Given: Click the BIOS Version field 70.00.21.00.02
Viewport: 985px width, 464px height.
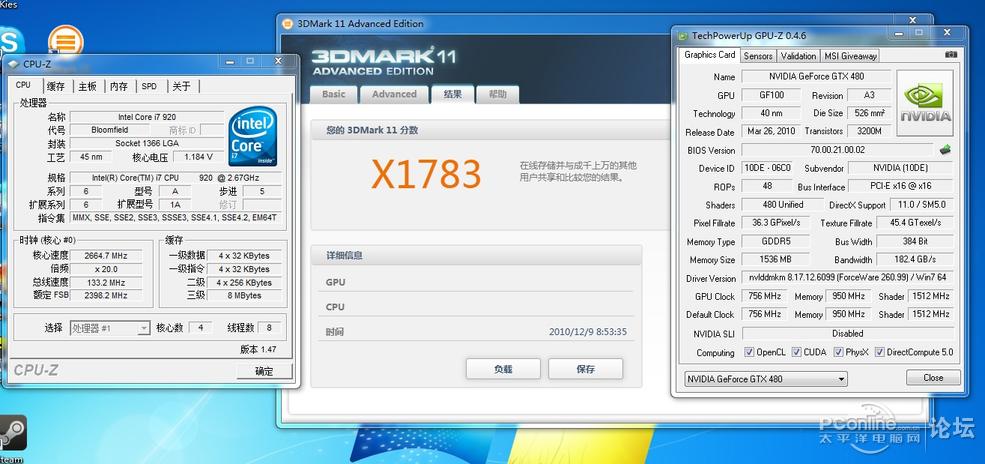Looking at the screenshot, I should point(837,150).
